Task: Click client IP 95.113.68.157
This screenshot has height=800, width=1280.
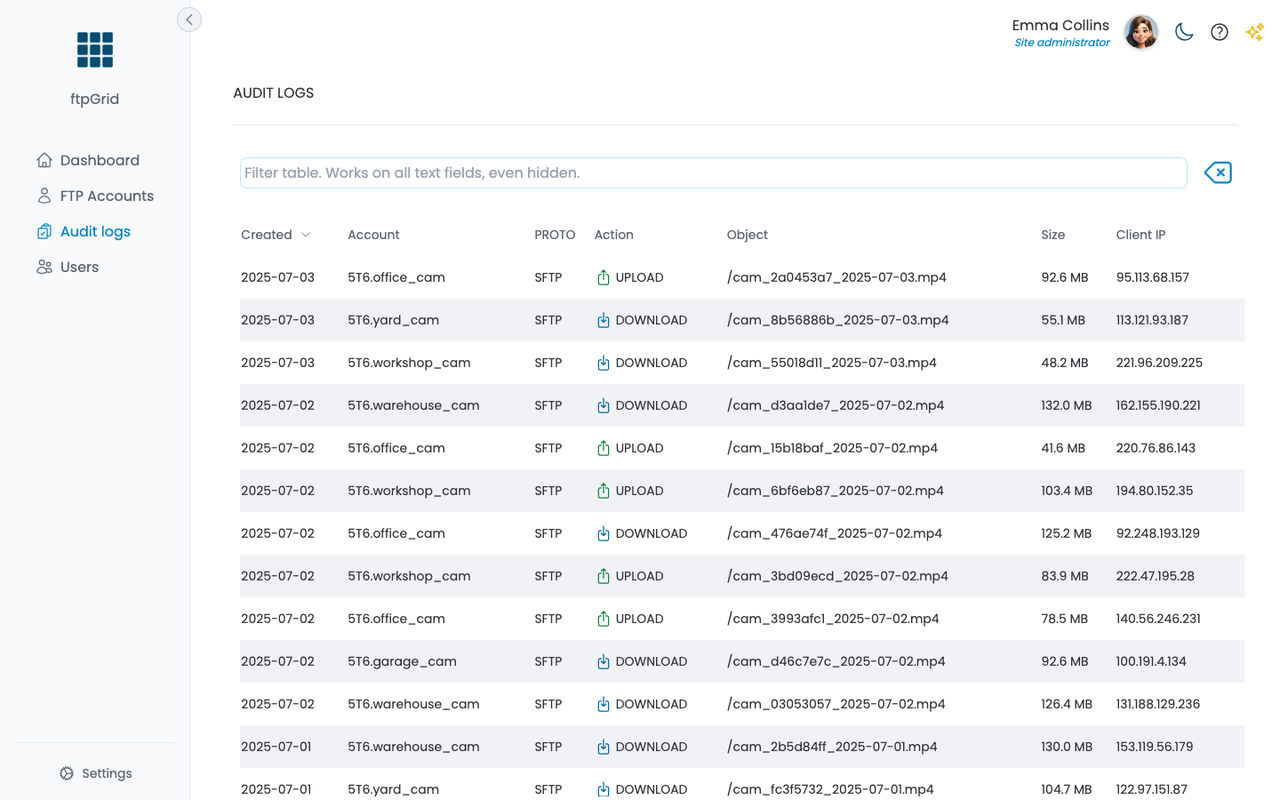Action: pyautogui.click(x=1152, y=277)
